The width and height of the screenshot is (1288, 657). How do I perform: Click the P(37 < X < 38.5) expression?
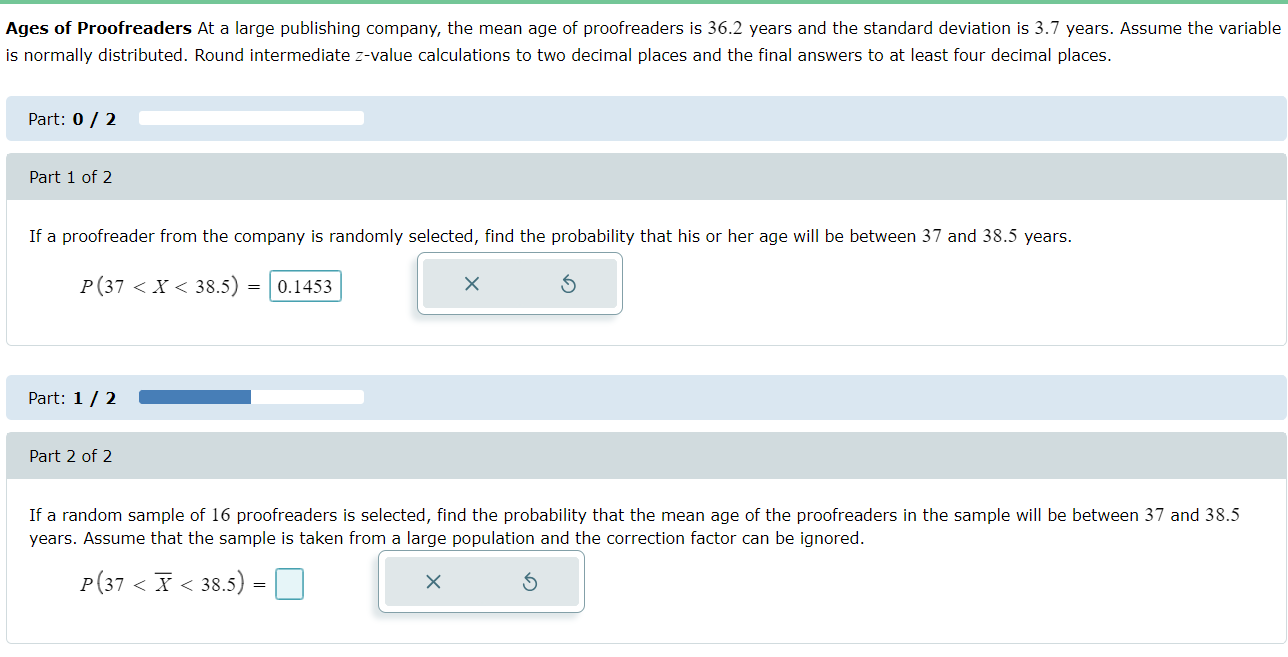pyautogui.click(x=165, y=286)
